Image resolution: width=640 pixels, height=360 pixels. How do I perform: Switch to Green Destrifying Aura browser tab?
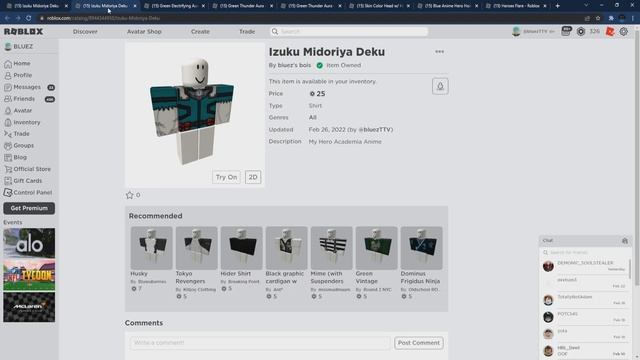pos(175,6)
